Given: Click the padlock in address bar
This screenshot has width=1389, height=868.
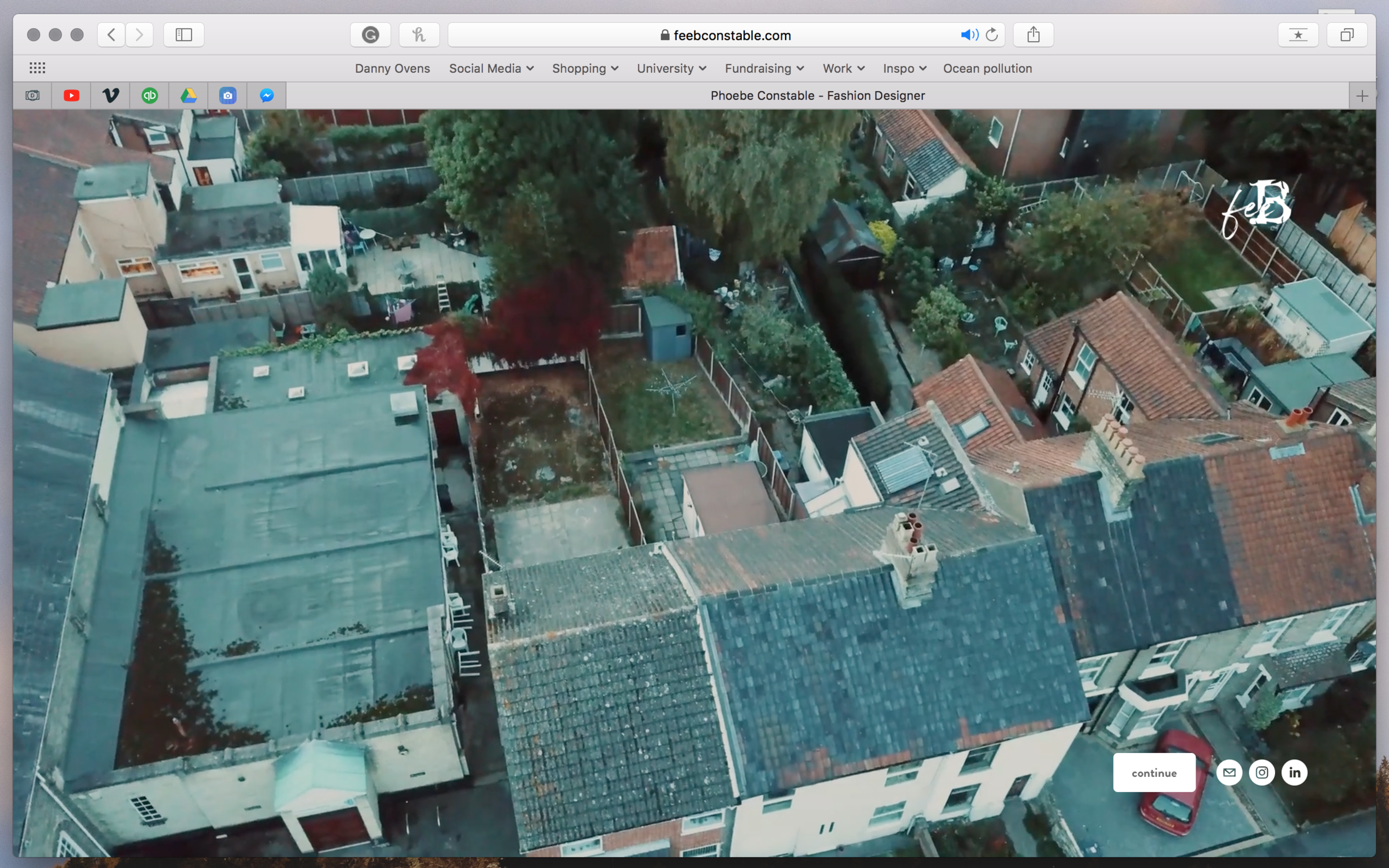Looking at the screenshot, I should [665, 35].
